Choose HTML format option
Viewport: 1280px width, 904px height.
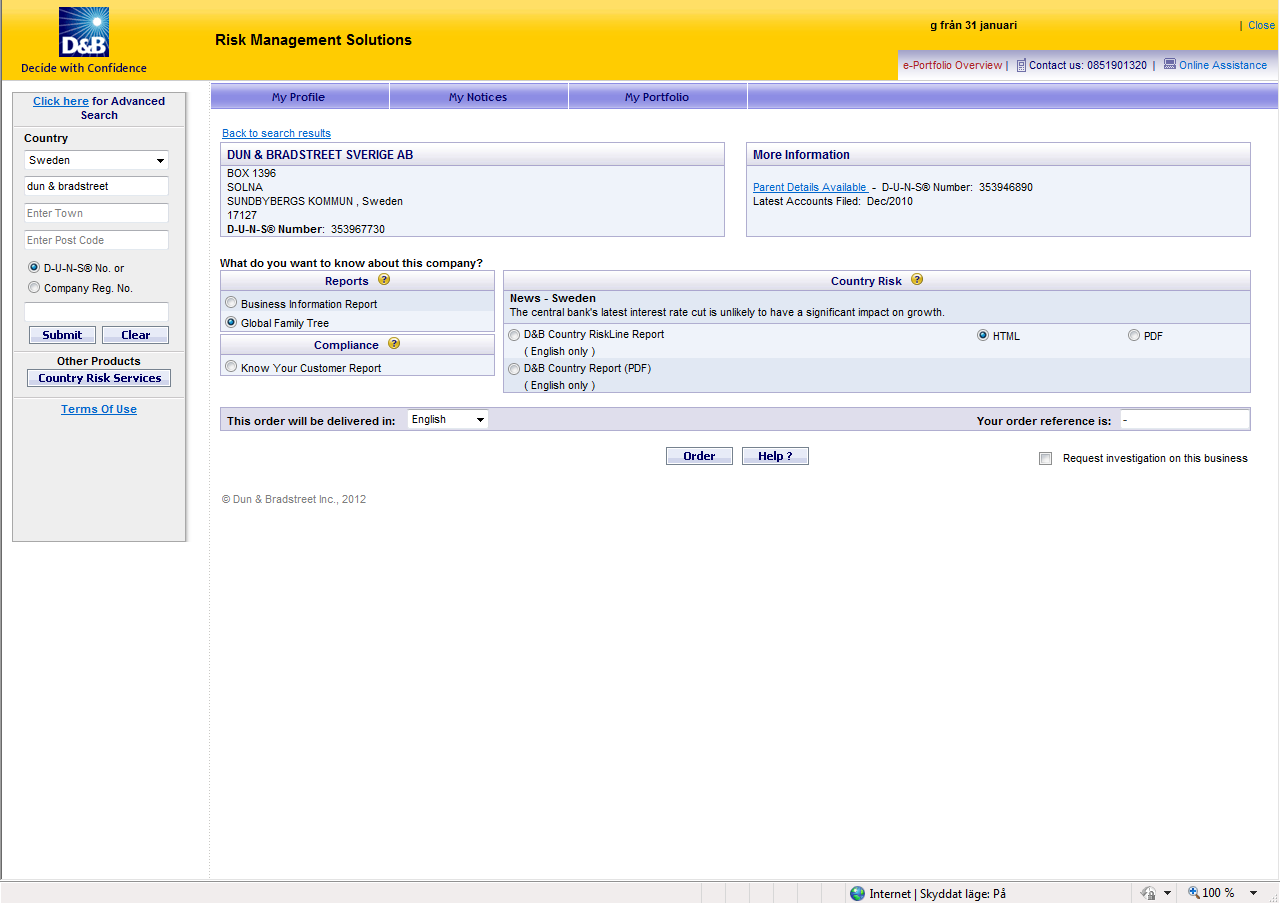pyautogui.click(x=983, y=336)
